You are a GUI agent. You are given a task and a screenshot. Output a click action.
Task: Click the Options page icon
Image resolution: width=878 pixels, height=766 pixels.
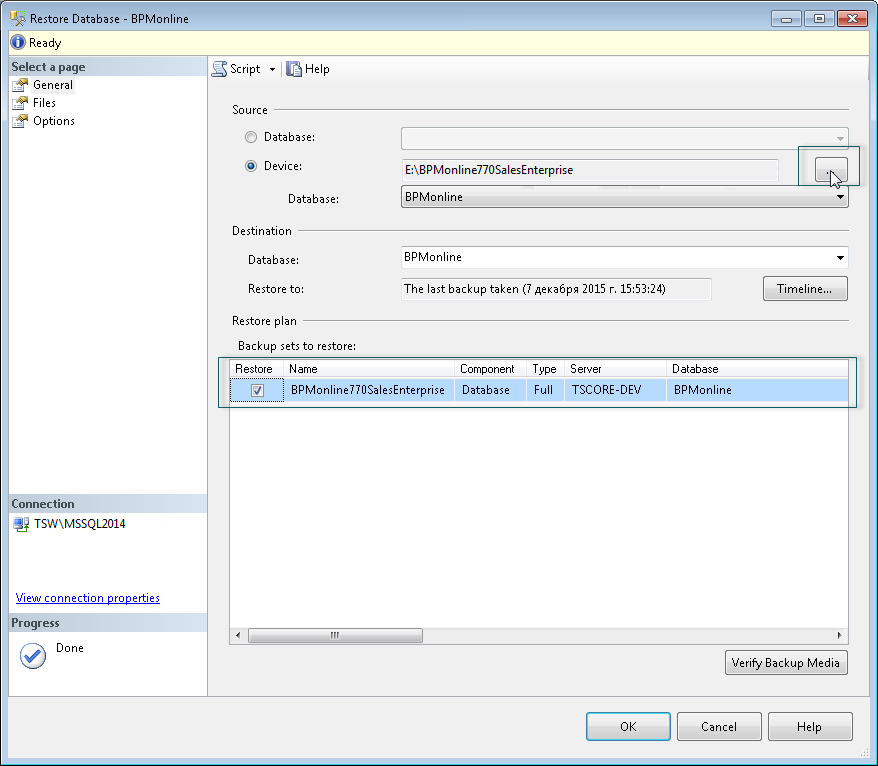tap(20, 121)
